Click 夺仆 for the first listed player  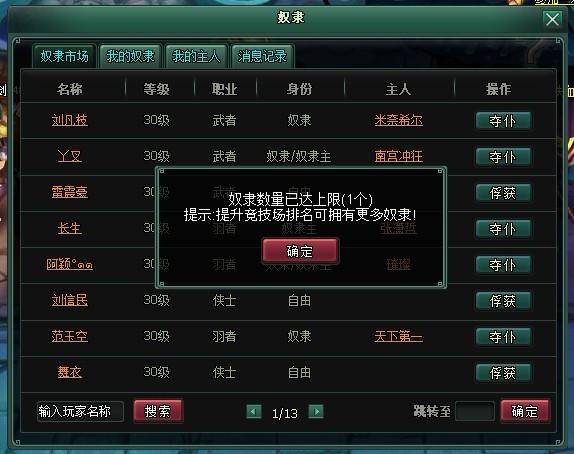(503, 121)
